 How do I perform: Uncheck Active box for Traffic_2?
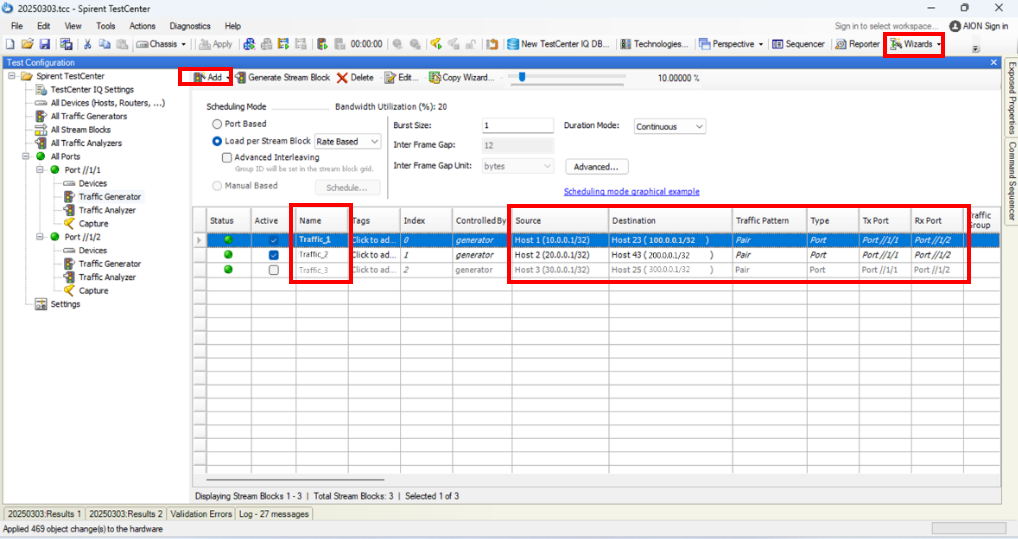click(x=274, y=255)
